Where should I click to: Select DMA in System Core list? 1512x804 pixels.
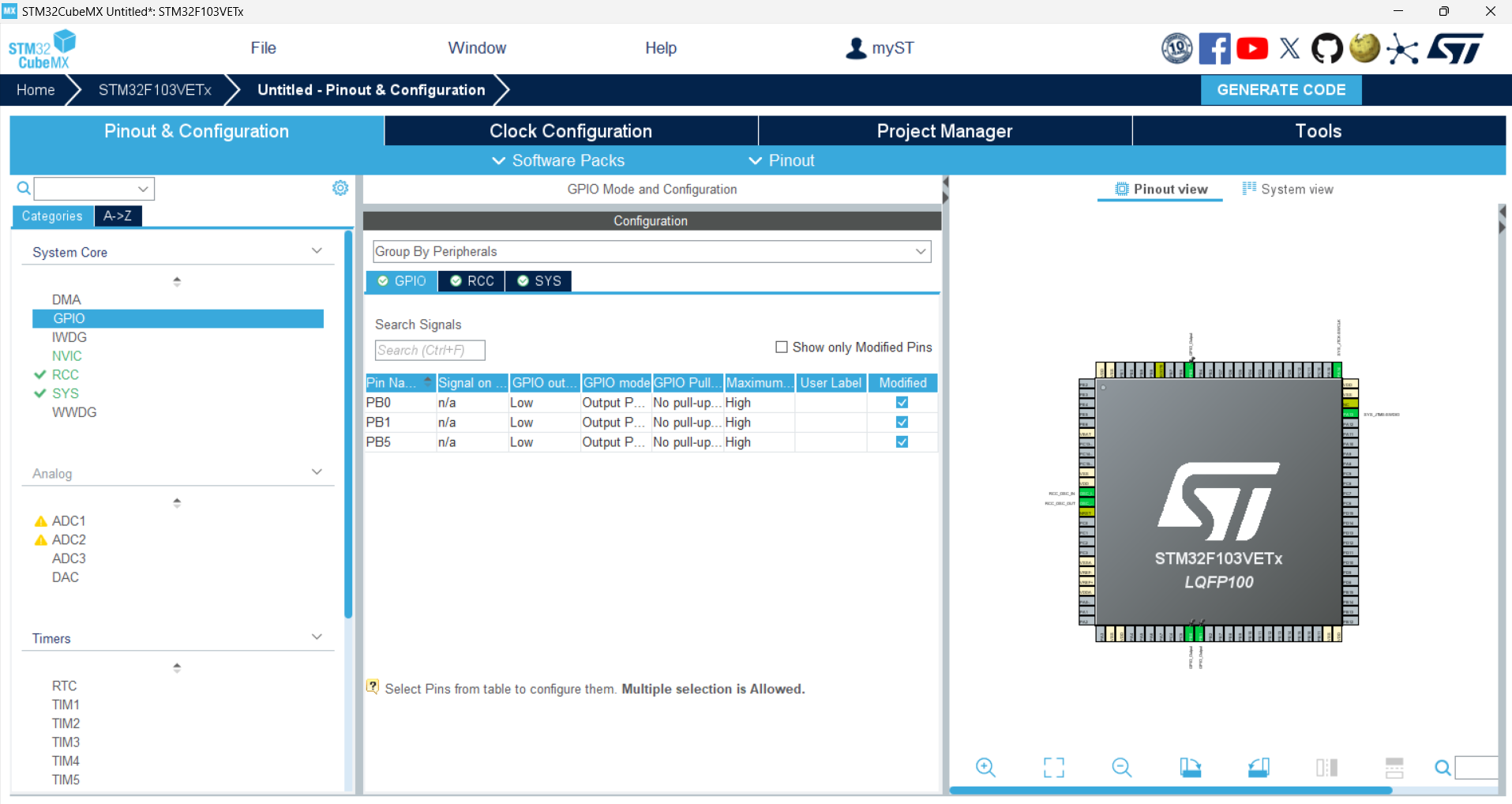66,300
